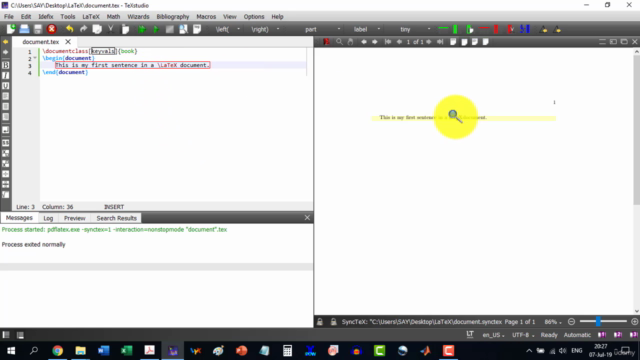Paste clipboard content with the paste icon
The image size is (640, 360).
coord(125,29)
